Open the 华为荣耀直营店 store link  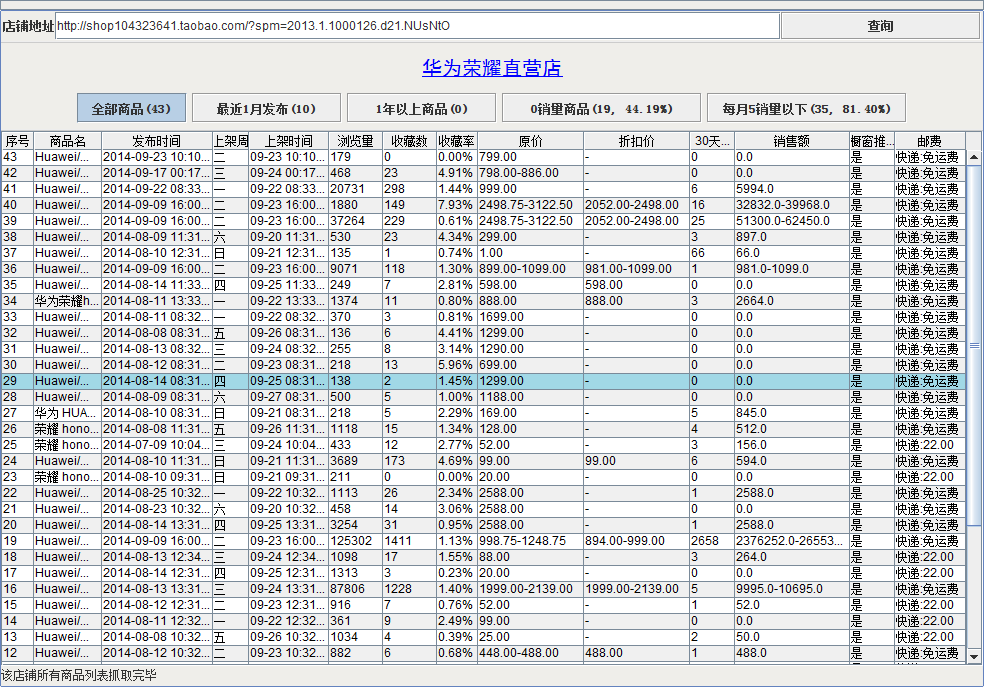tap(492, 68)
